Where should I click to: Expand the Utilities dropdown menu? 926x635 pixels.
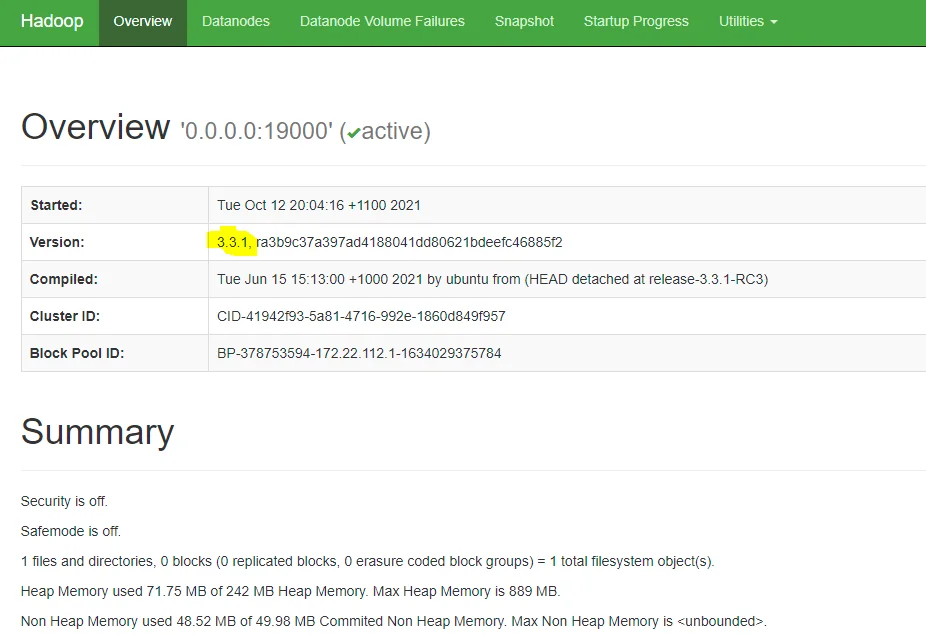click(747, 21)
